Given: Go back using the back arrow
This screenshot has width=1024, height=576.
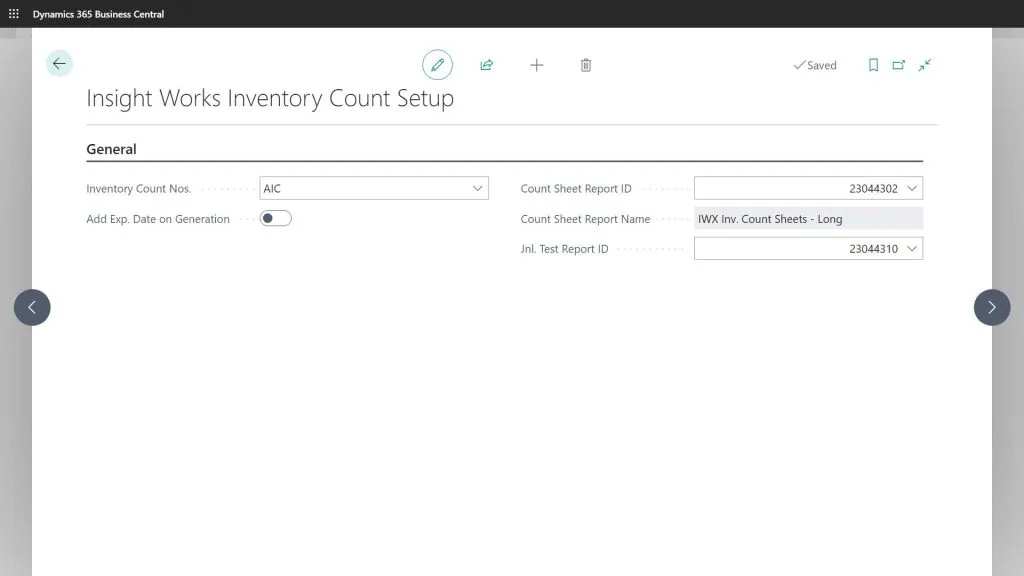Looking at the screenshot, I should (59, 63).
